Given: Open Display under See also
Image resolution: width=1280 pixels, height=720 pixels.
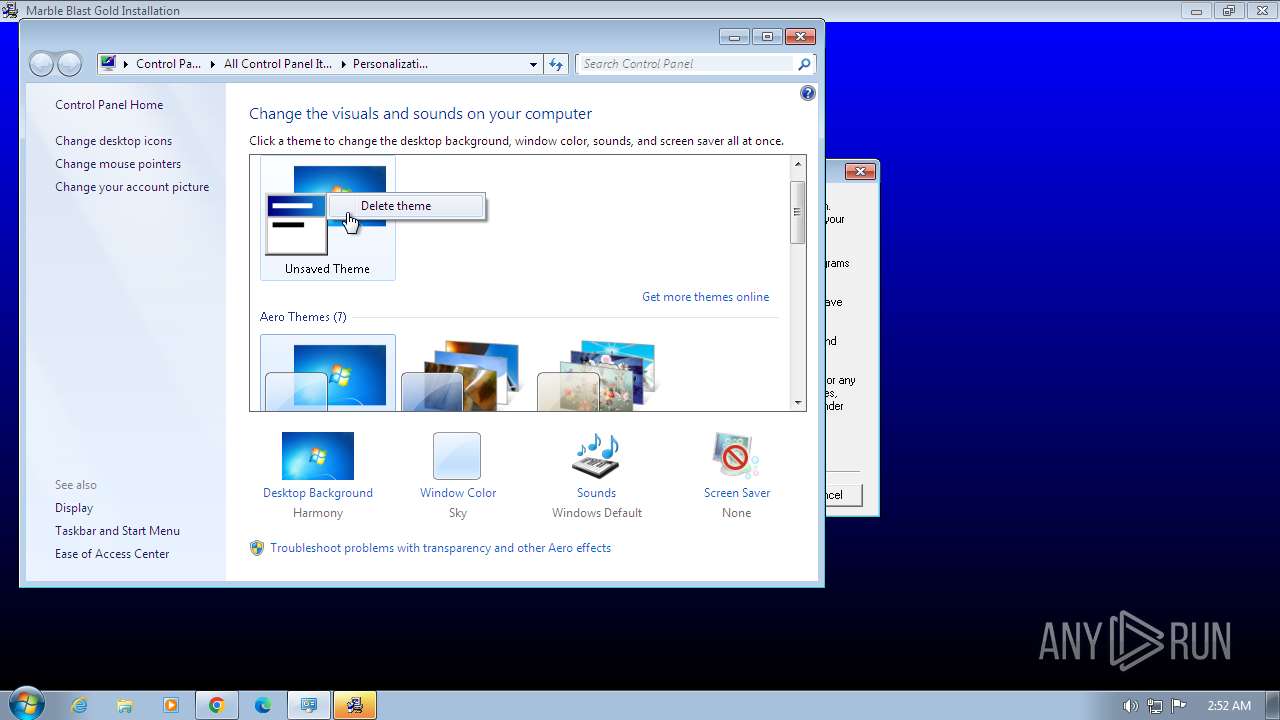Looking at the screenshot, I should (74, 508).
